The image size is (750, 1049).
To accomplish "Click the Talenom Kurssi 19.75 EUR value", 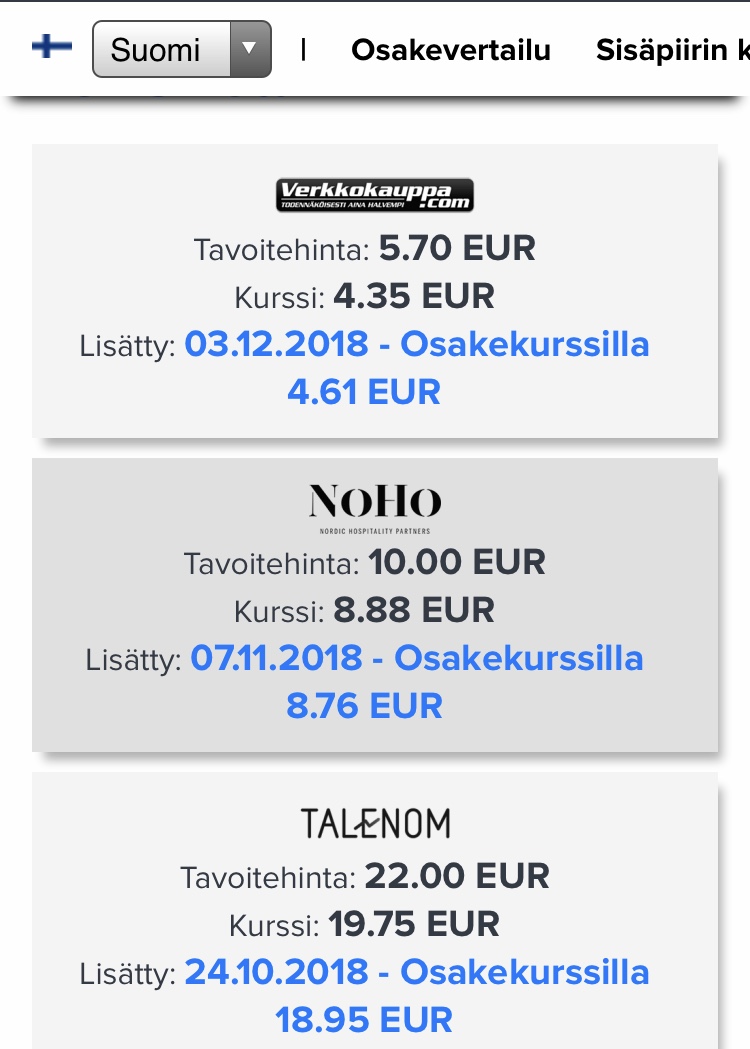I will tap(414, 924).
